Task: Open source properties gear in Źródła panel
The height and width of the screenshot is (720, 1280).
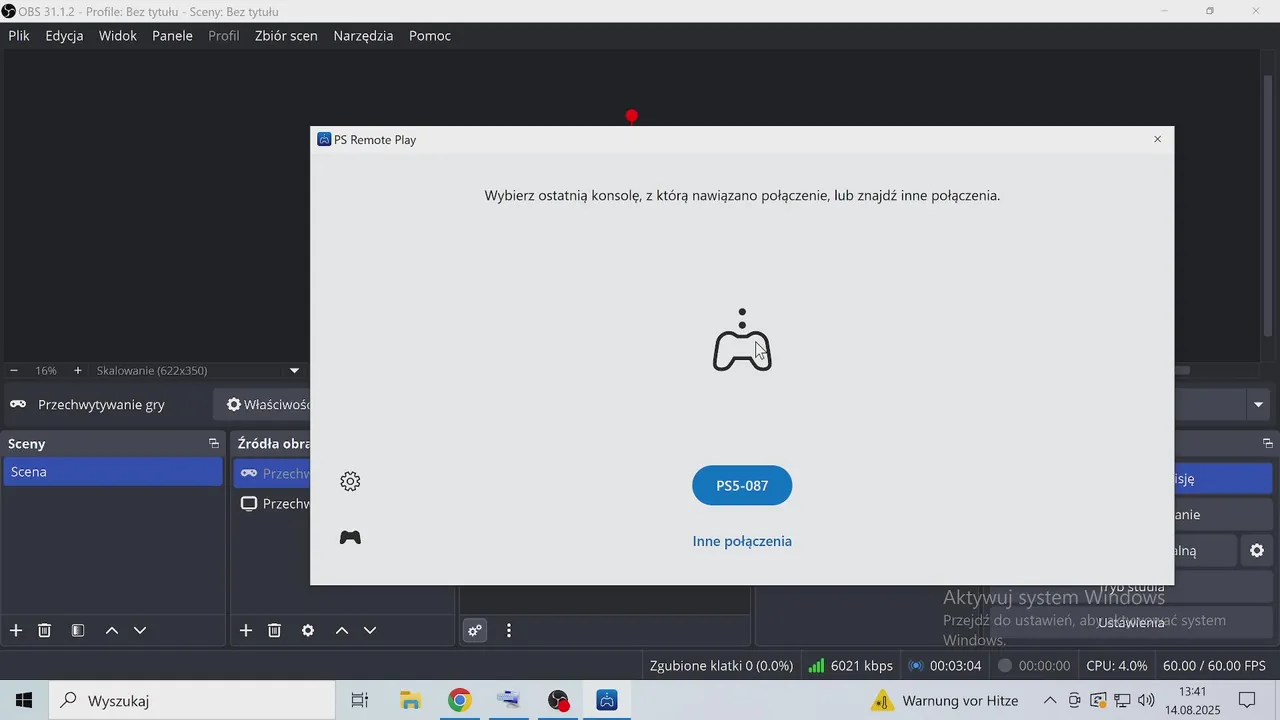Action: coord(308,630)
